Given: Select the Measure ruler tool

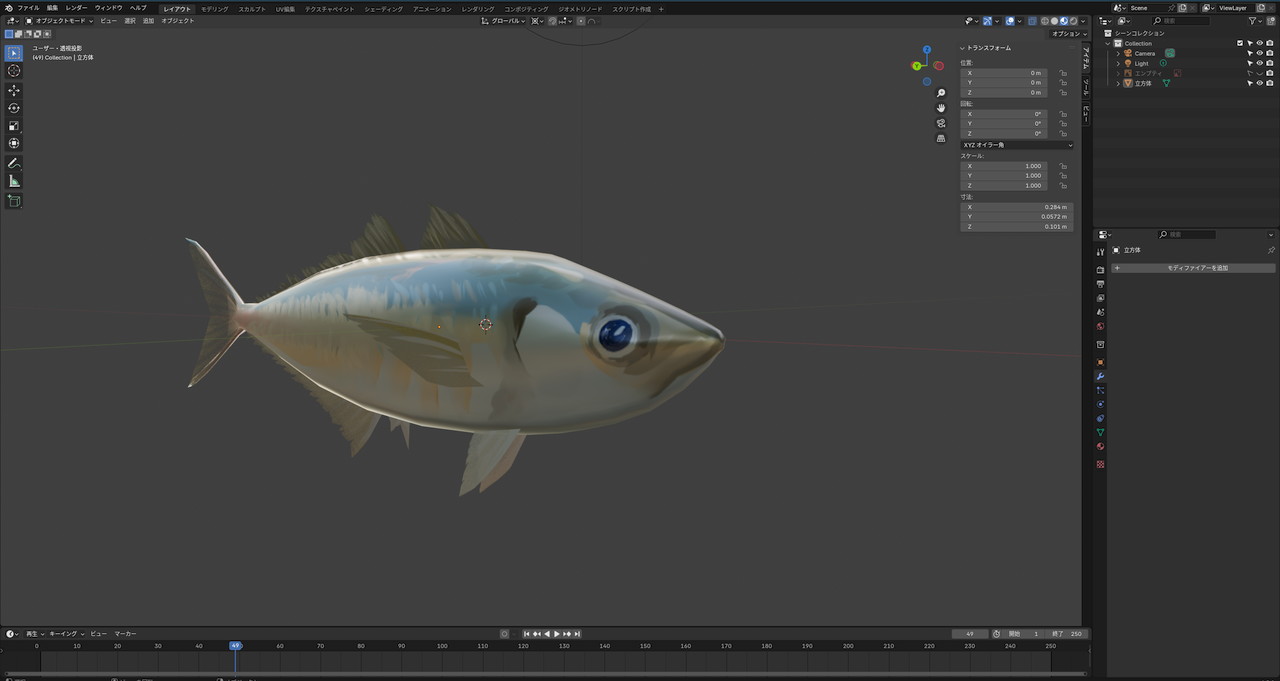Looking at the screenshot, I should 14,181.
